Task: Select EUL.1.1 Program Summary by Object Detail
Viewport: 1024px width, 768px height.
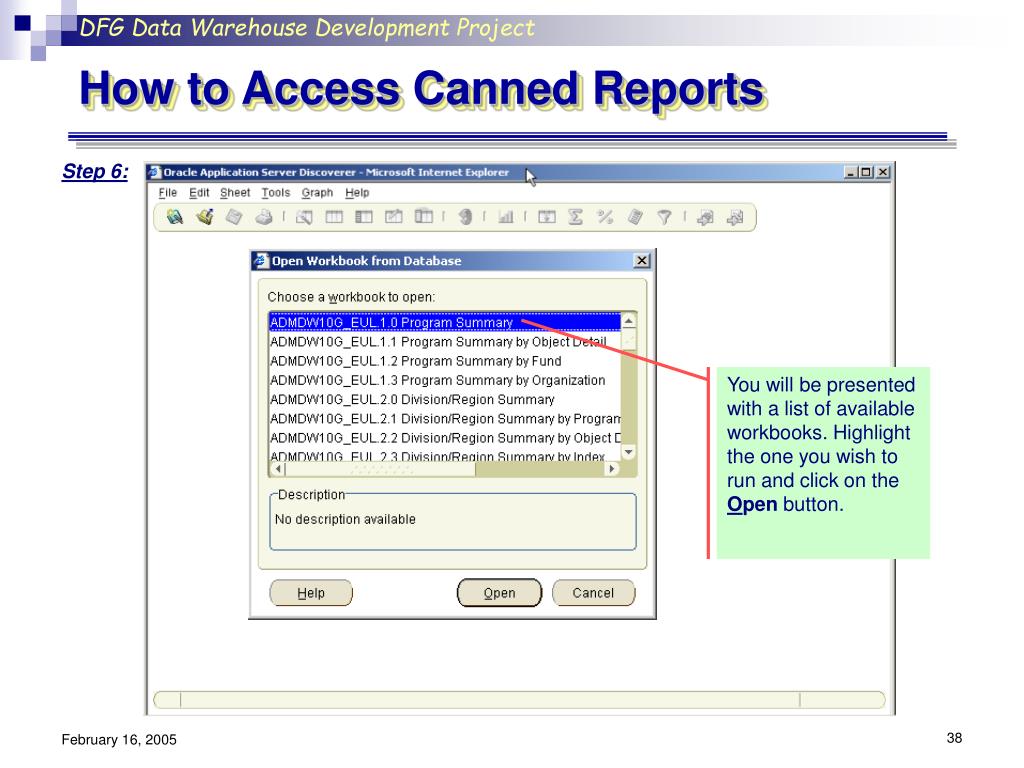Action: click(x=445, y=342)
